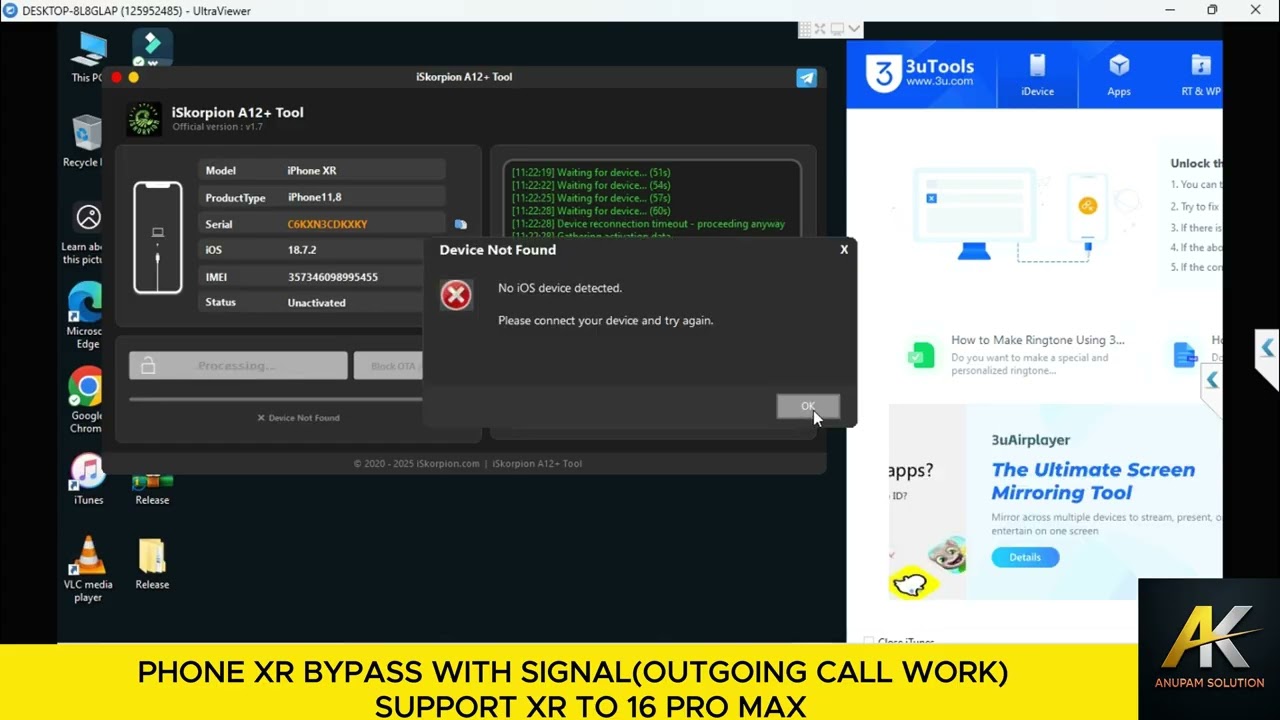Copy the serial number with the copy icon
Viewport: 1280px width, 720px height.
[460, 224]
